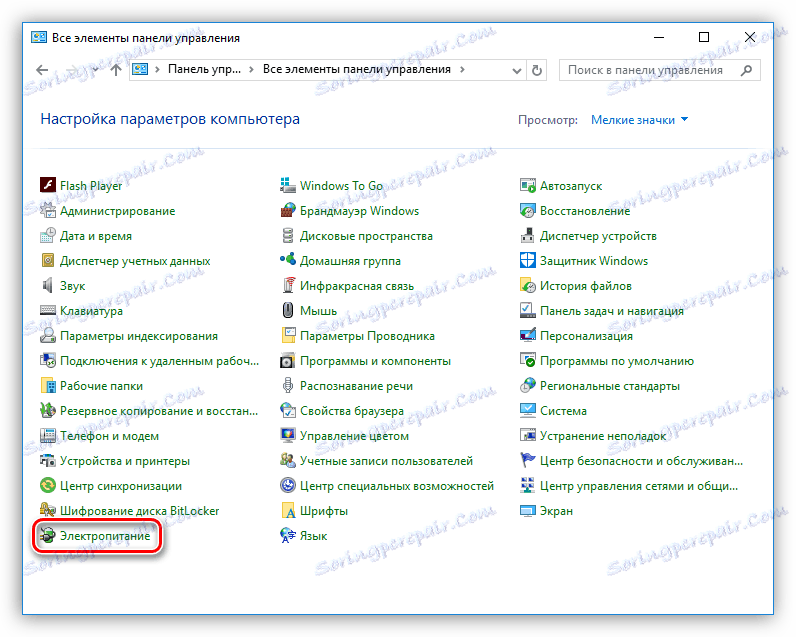Image resolution: width=796 pixels, height=637 pixels.
Task: Click the Панель упр... breadcrumb
Action: click(x=204, y=69)
